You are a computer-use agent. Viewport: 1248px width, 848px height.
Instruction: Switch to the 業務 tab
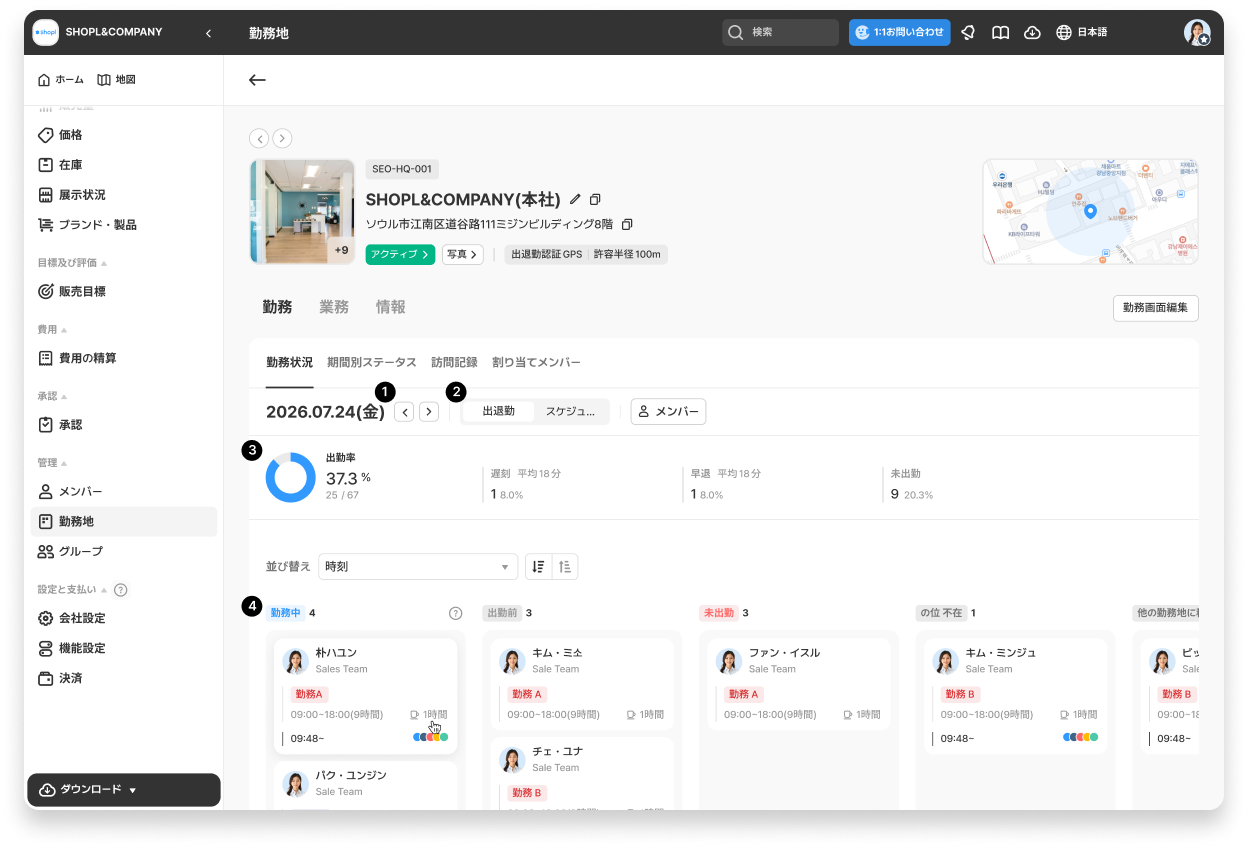(334, 307)
